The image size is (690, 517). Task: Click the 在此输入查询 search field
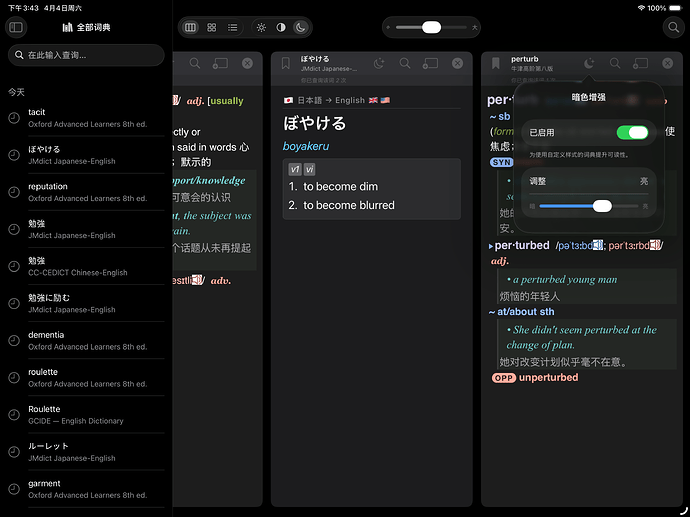coord(86,55)
